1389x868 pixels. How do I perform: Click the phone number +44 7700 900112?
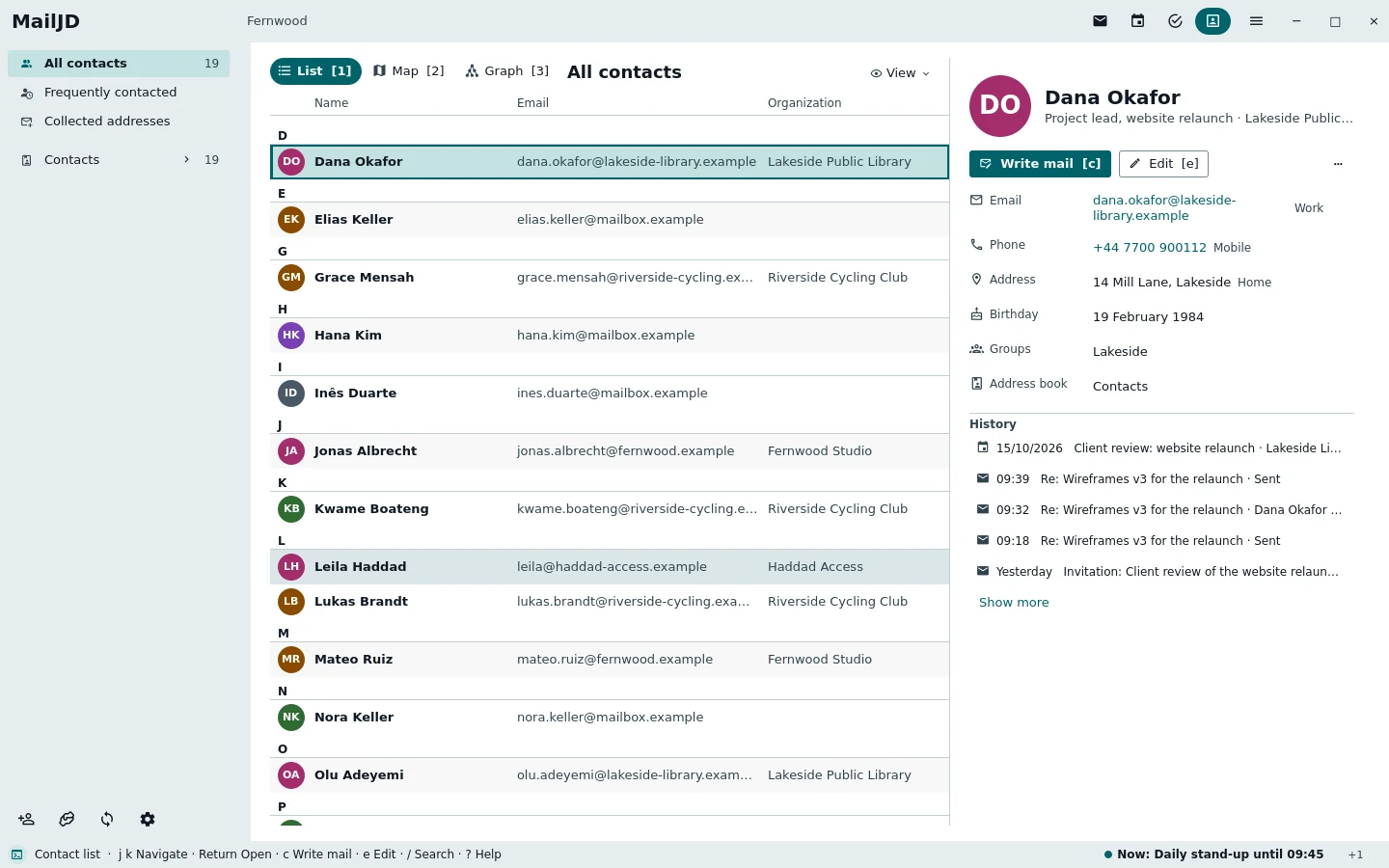pos(1150,248)
